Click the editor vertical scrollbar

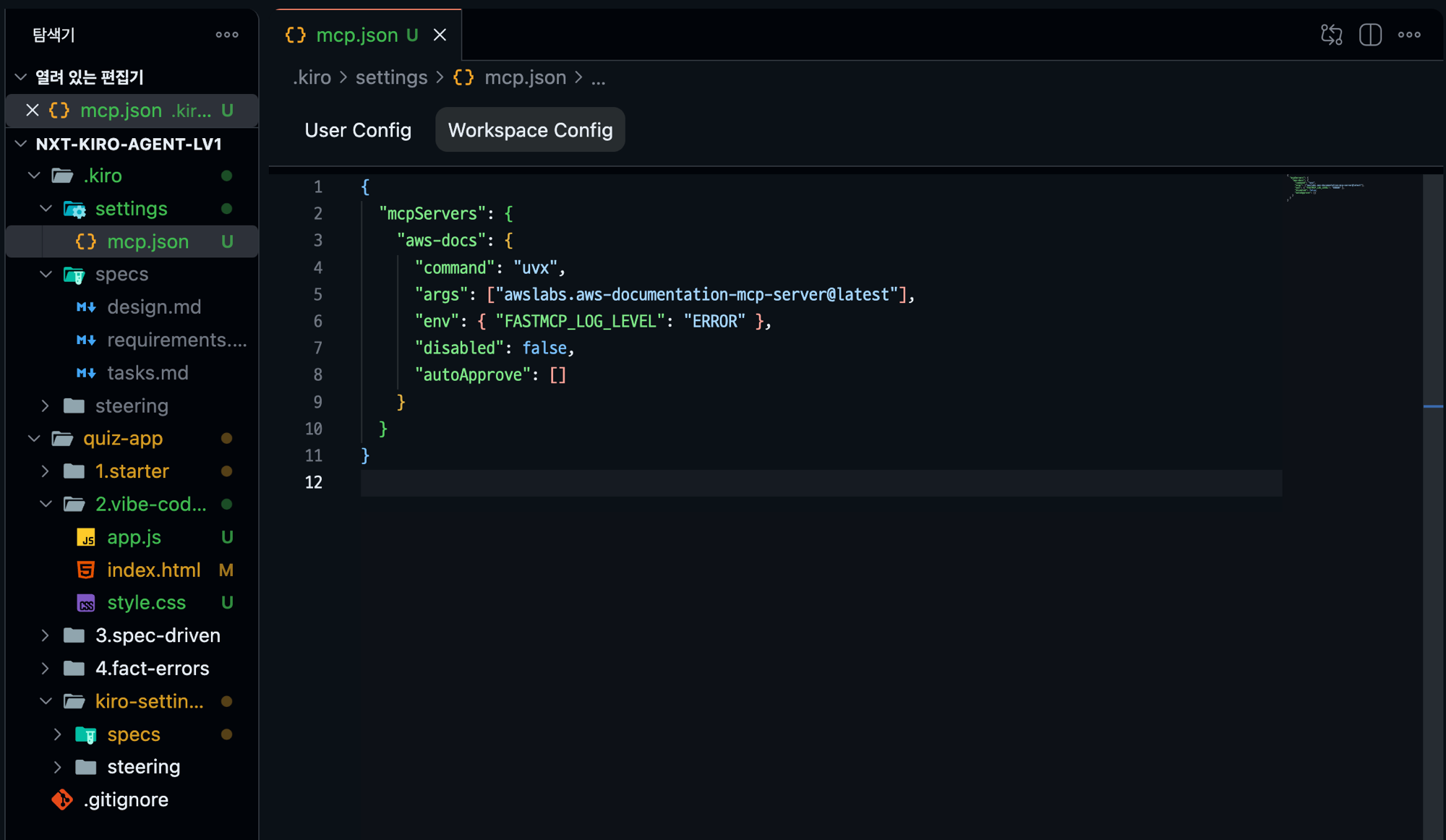pos(1433,506)
